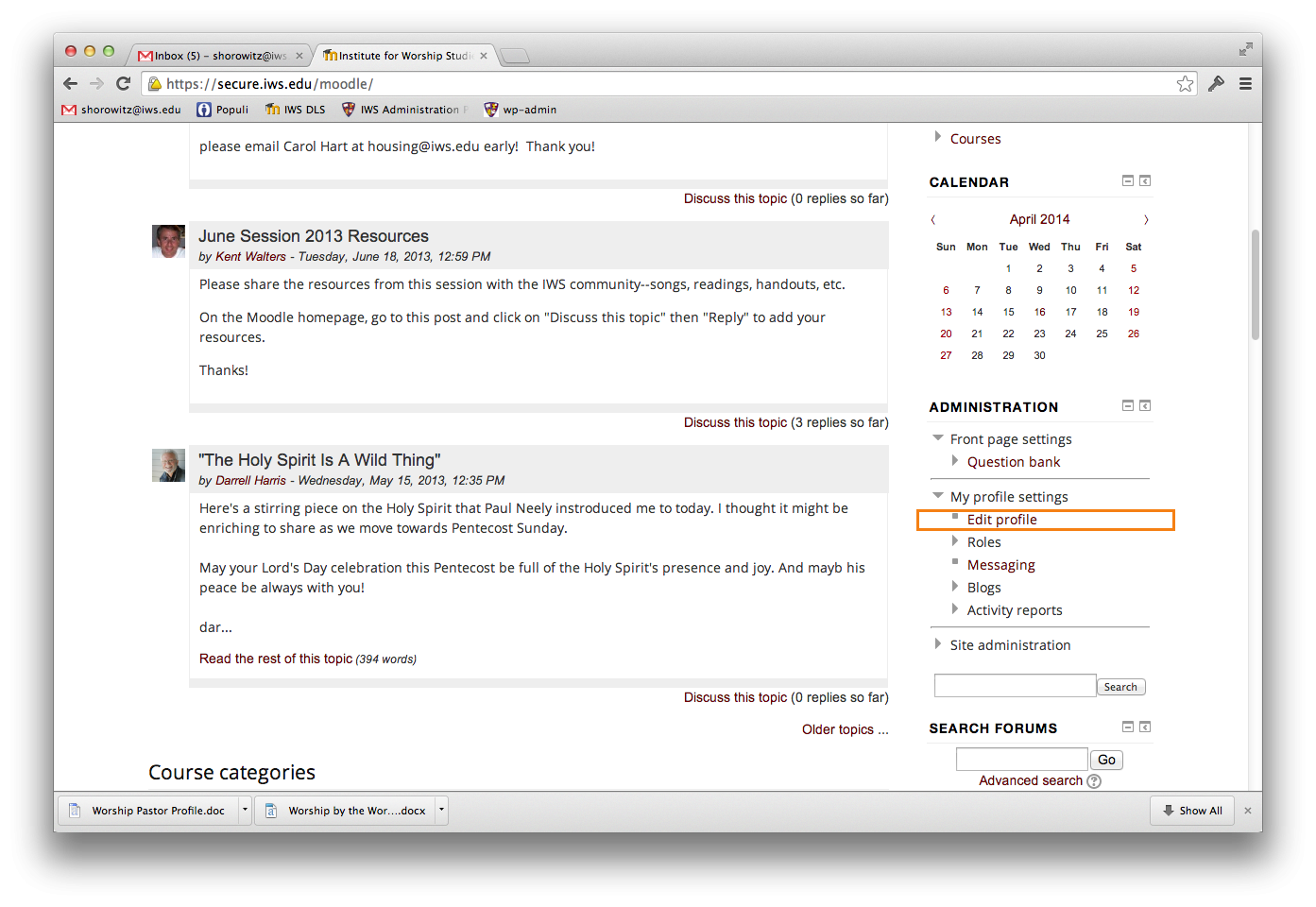Screen dimensions: 1316x907
Task: Open Chrome hamburger menu
Action: tap(1245, 84)
